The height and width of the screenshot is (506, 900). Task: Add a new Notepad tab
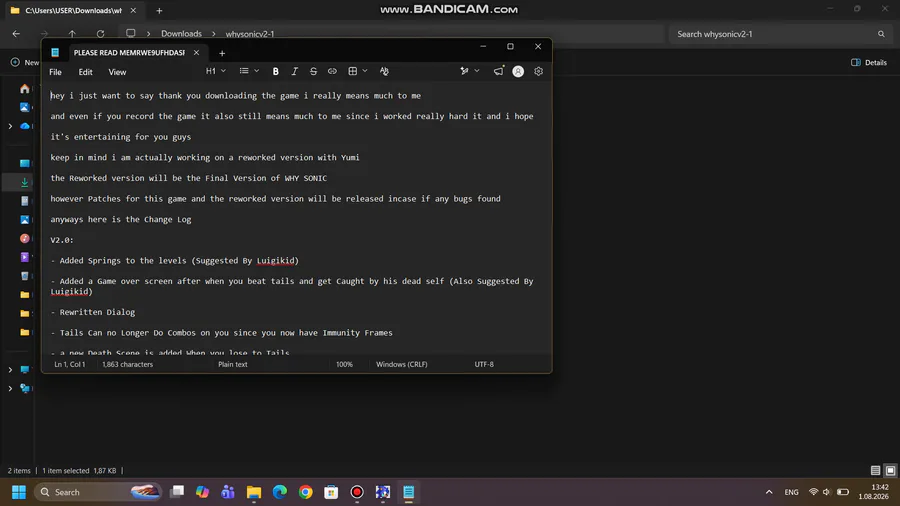pos(222,53)
